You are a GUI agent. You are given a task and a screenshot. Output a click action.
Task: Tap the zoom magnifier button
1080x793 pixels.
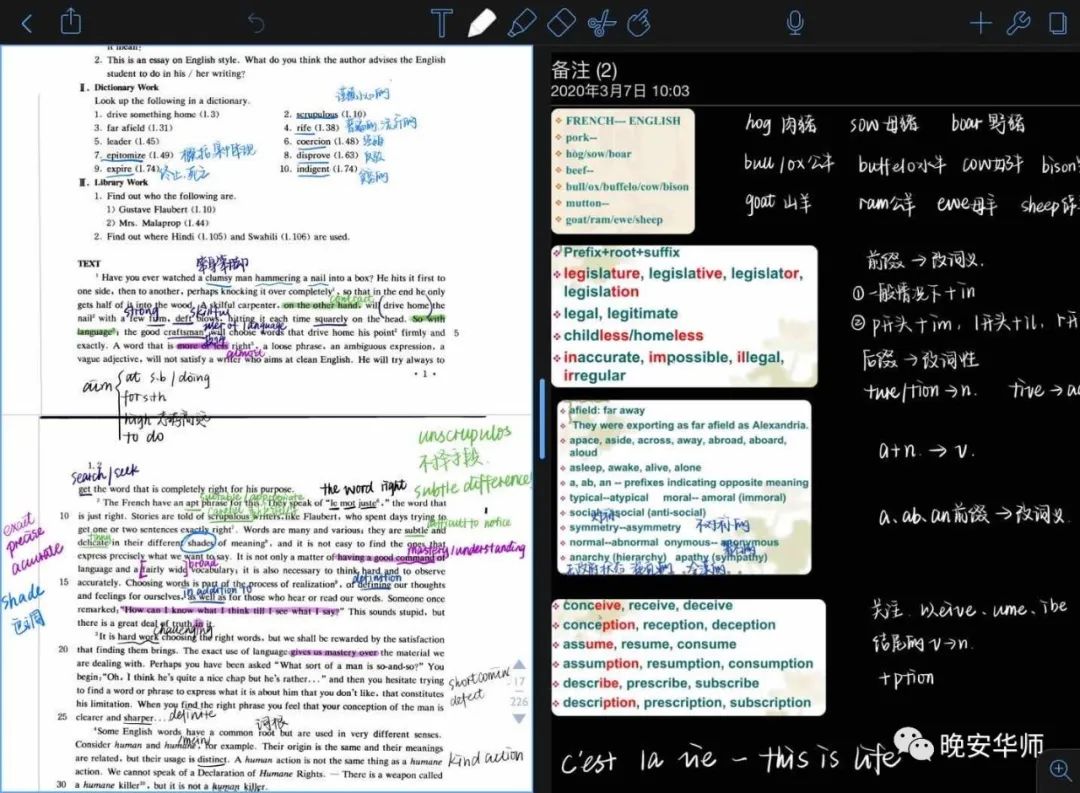coord(1059,770)
